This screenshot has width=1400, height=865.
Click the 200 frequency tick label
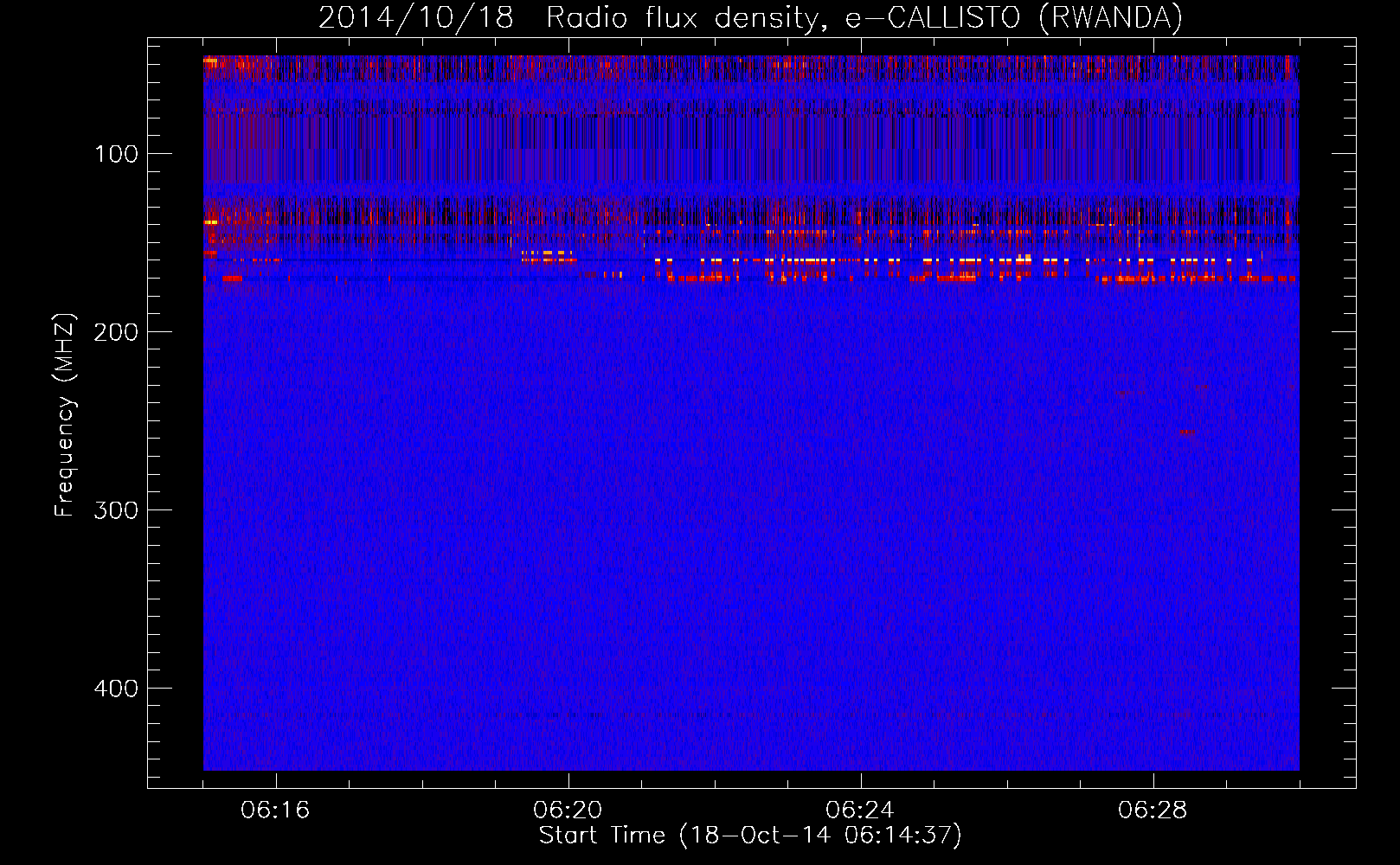pos(116,332)
